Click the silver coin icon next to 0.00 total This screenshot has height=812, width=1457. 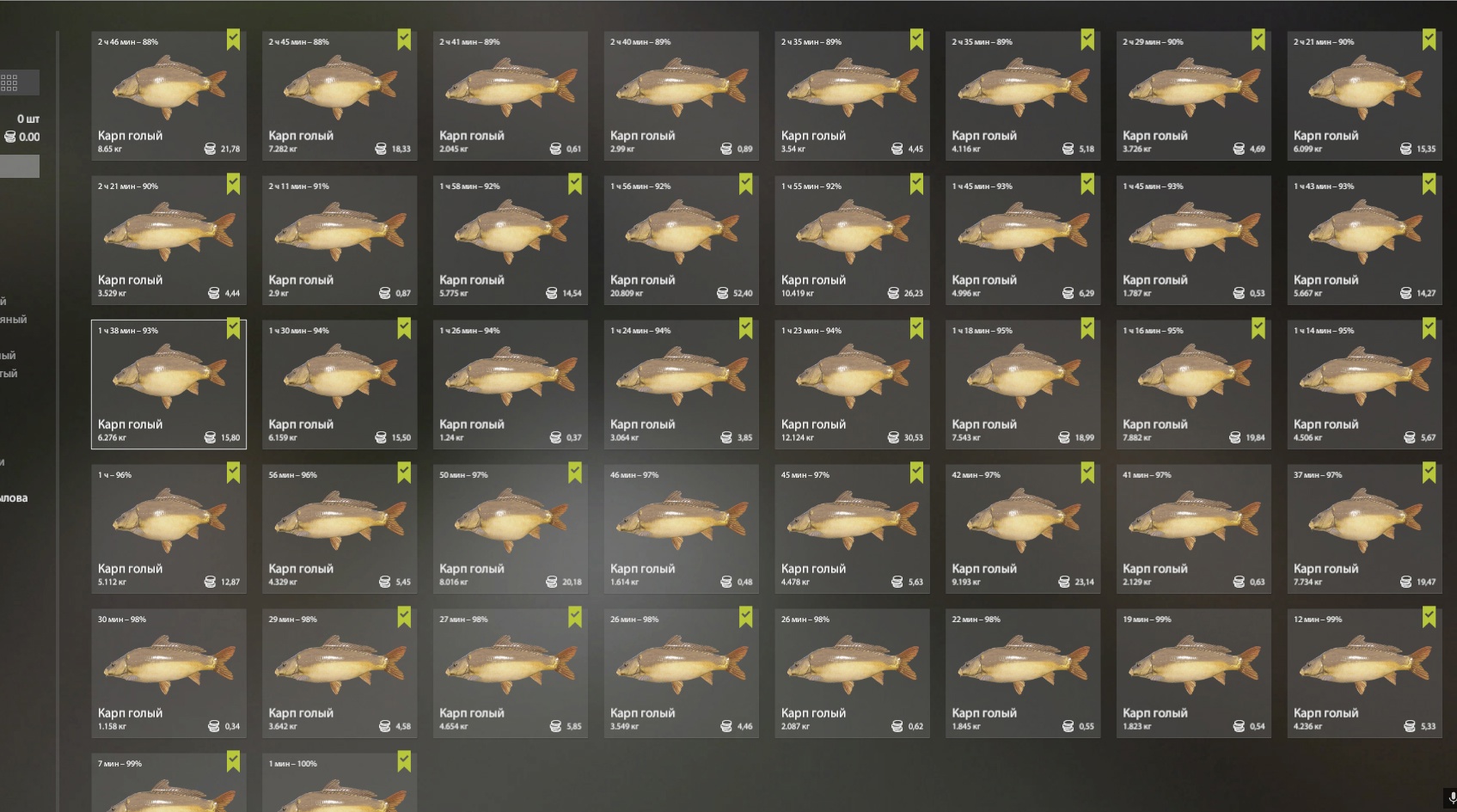click(10, 137)
